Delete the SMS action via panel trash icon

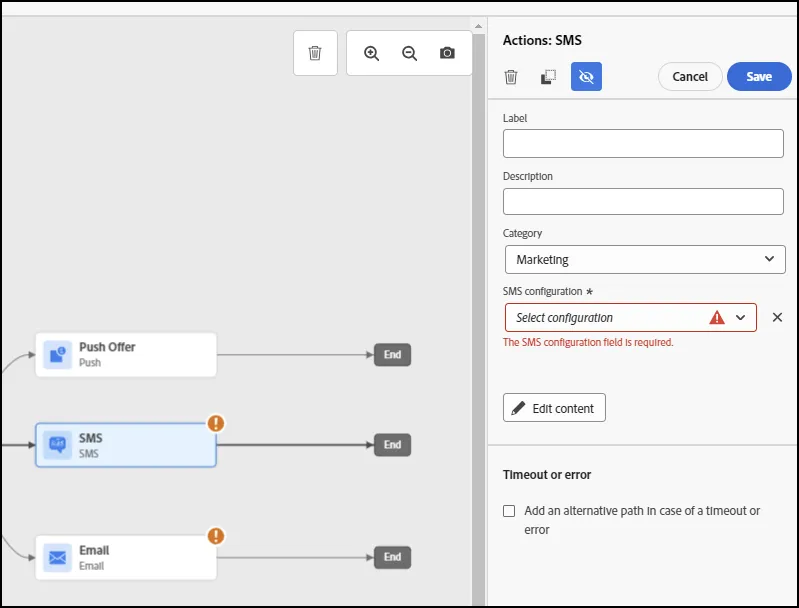coord(511,77)
